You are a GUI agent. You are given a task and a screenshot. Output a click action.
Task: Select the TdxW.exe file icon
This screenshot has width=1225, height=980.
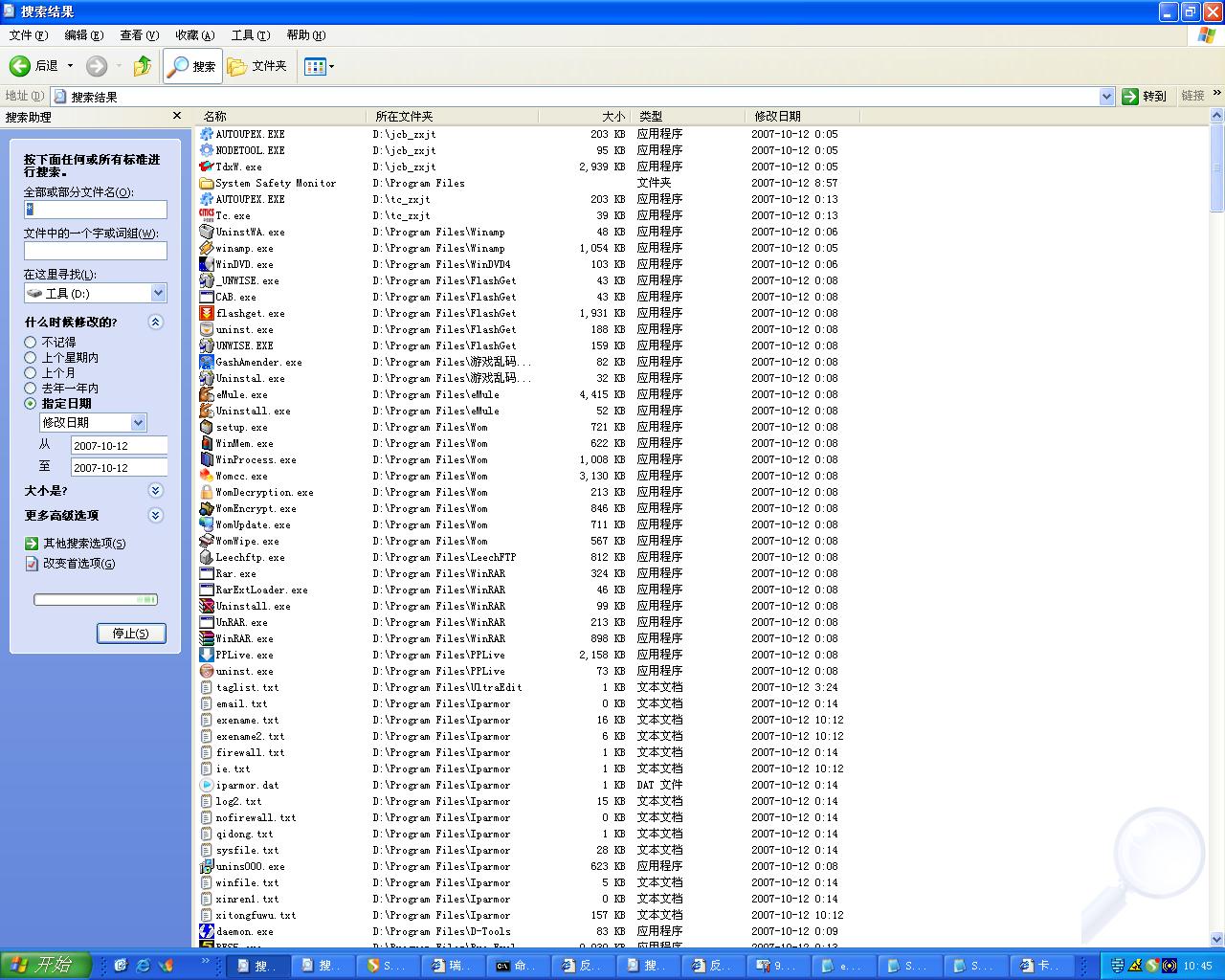click(207, 167)
